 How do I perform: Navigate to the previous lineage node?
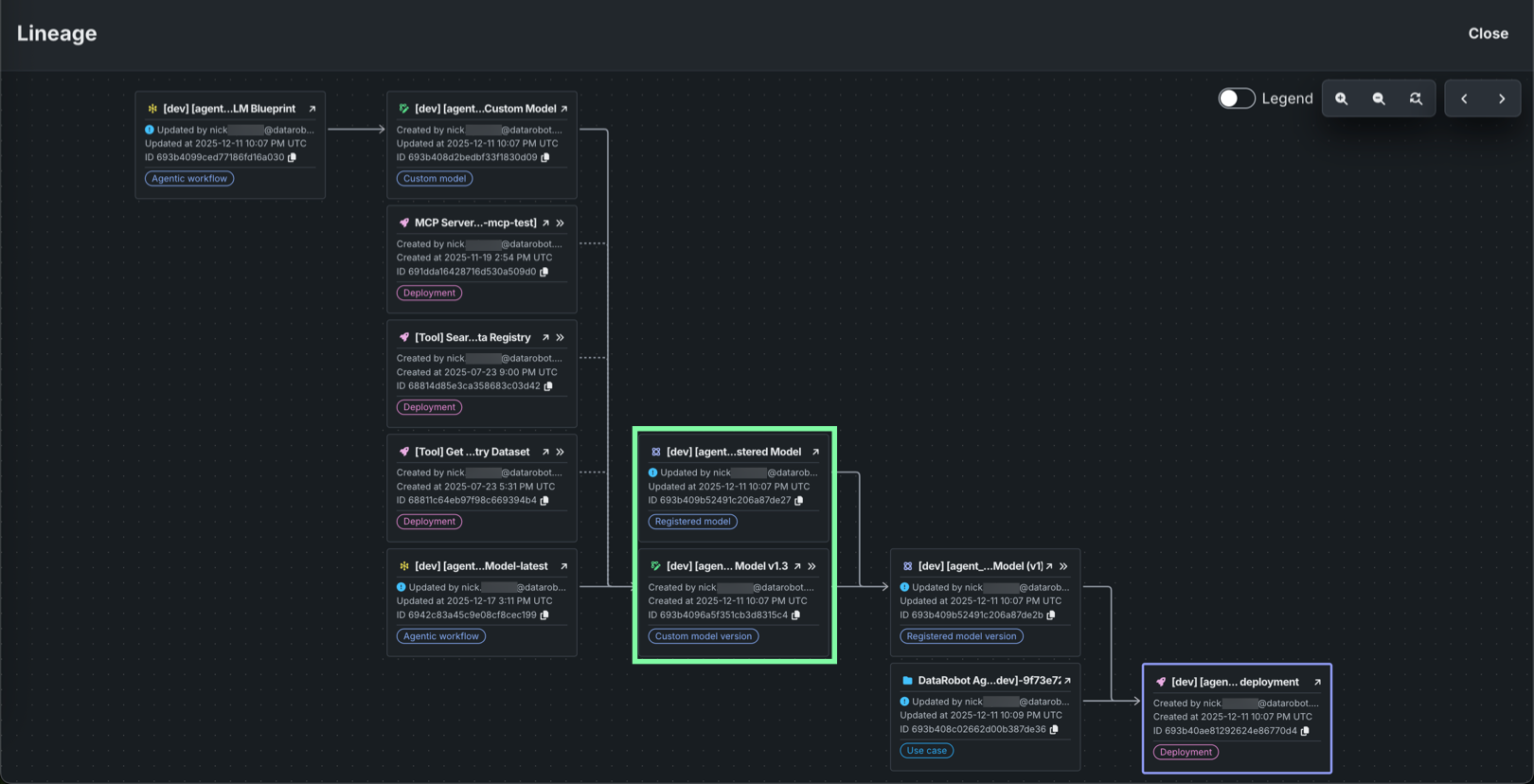coord(1464,98)
